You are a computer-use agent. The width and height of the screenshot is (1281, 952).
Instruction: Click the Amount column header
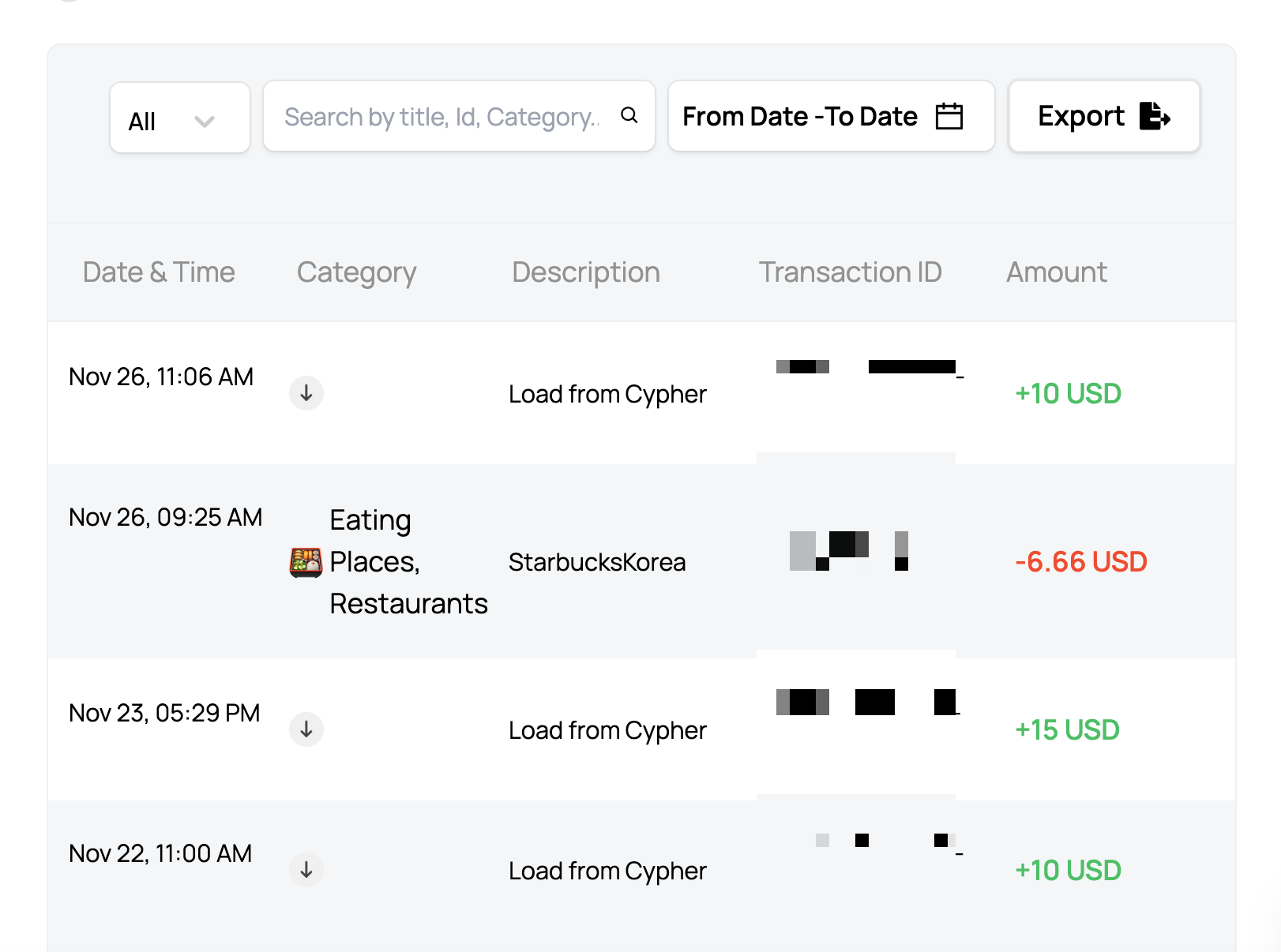1056,272
